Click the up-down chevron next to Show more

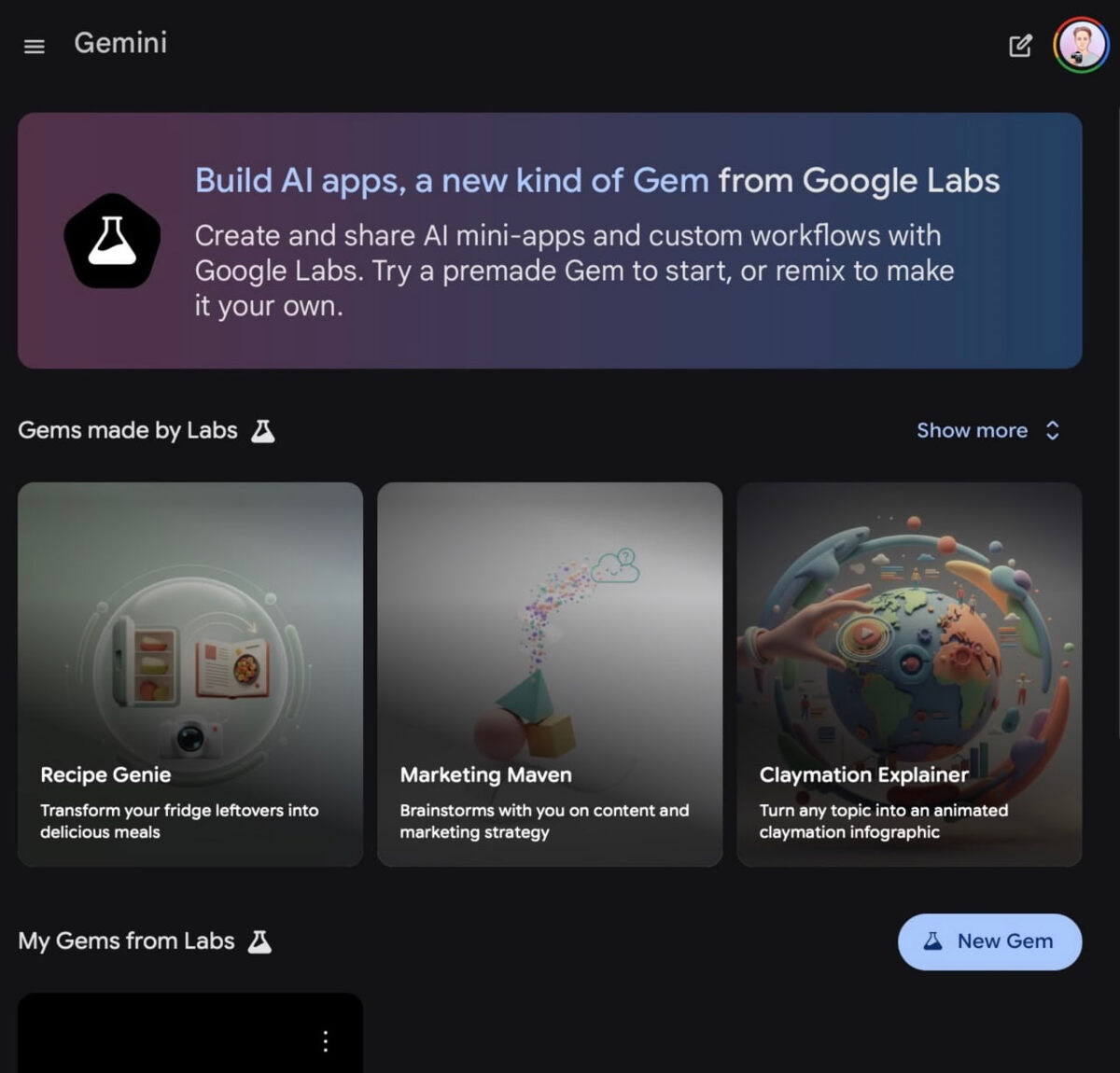[1053, 430]
